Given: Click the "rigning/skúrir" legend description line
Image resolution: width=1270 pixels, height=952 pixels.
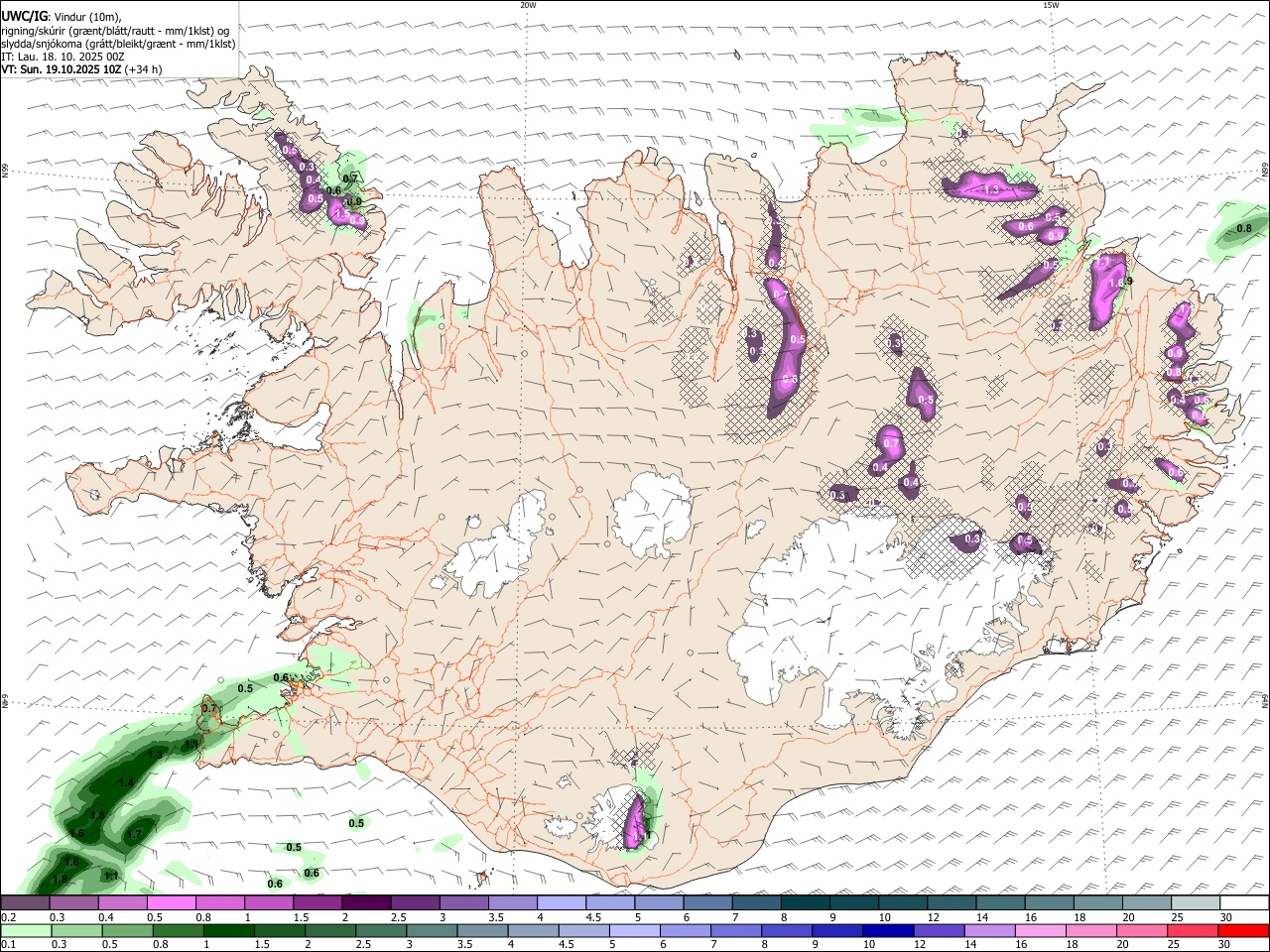Looking at the screenshot, I should tap(114, 31).
